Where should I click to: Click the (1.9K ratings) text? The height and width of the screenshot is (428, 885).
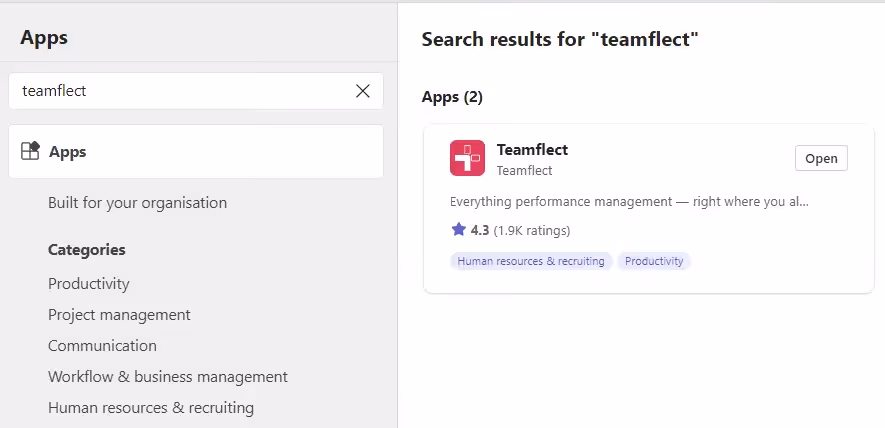(x=532, y=230)
